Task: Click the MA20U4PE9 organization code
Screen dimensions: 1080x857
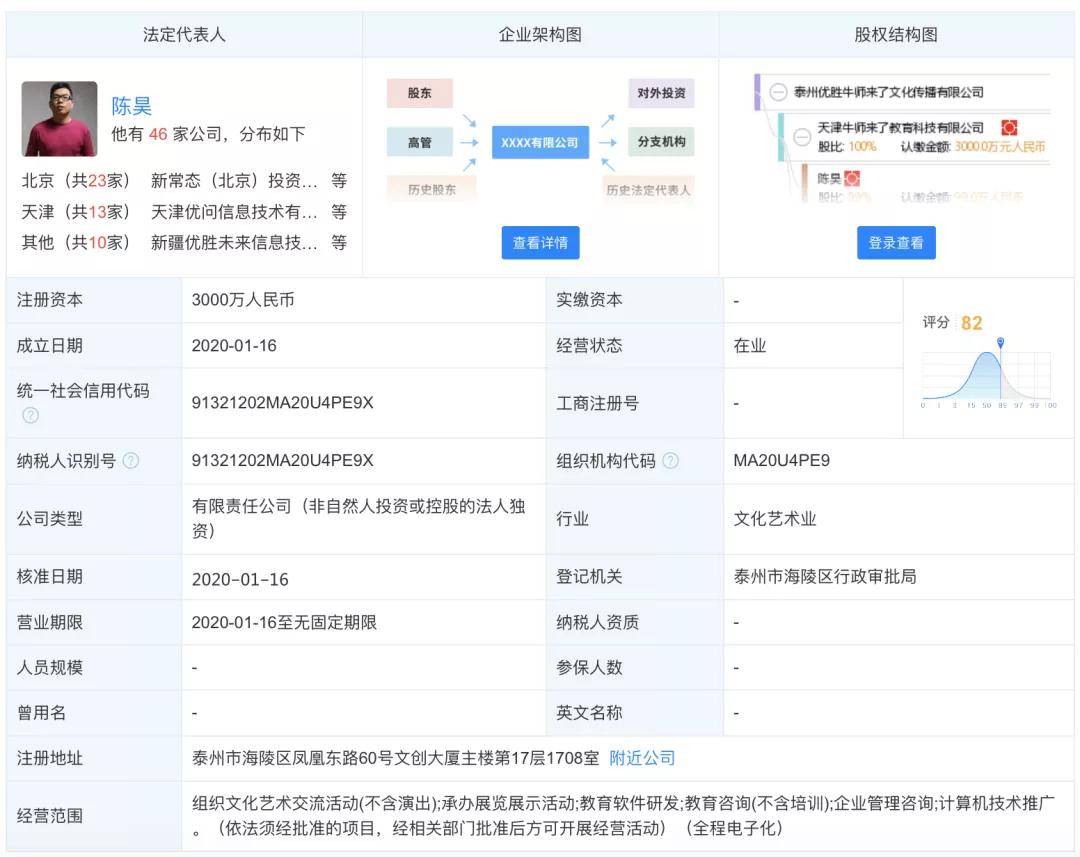Action: (x=781, y=460)
